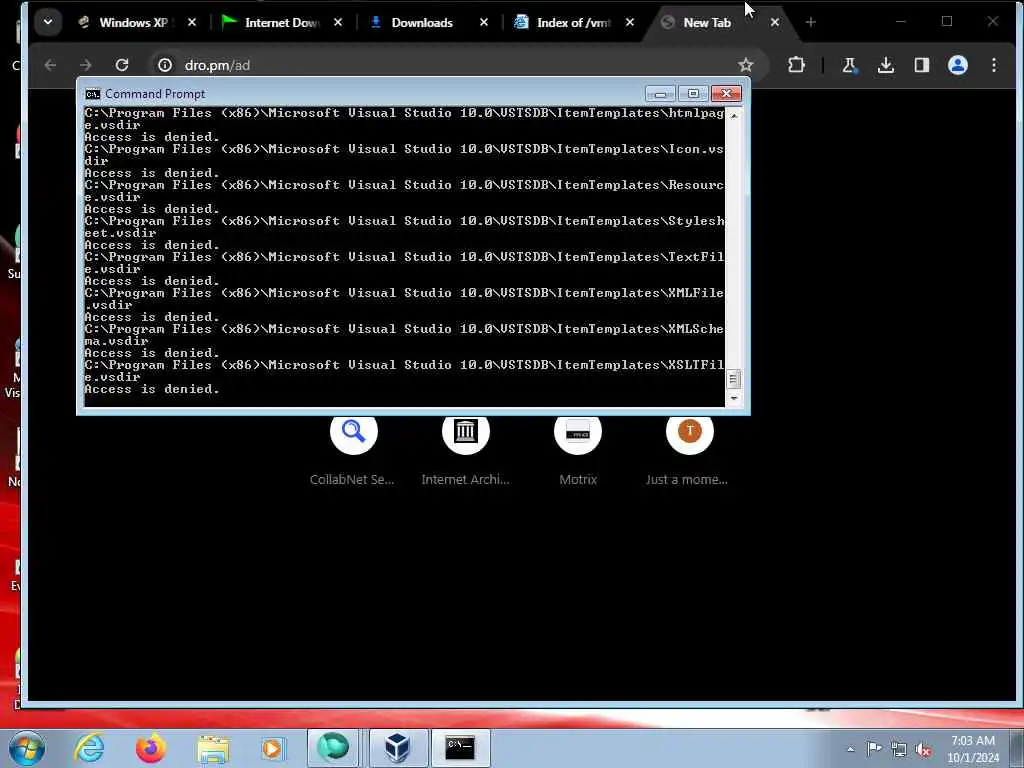The width and height of the screenshot is (1024, 768).
Task: Close the Index of /vmt tab
Action: click(630, 22)
